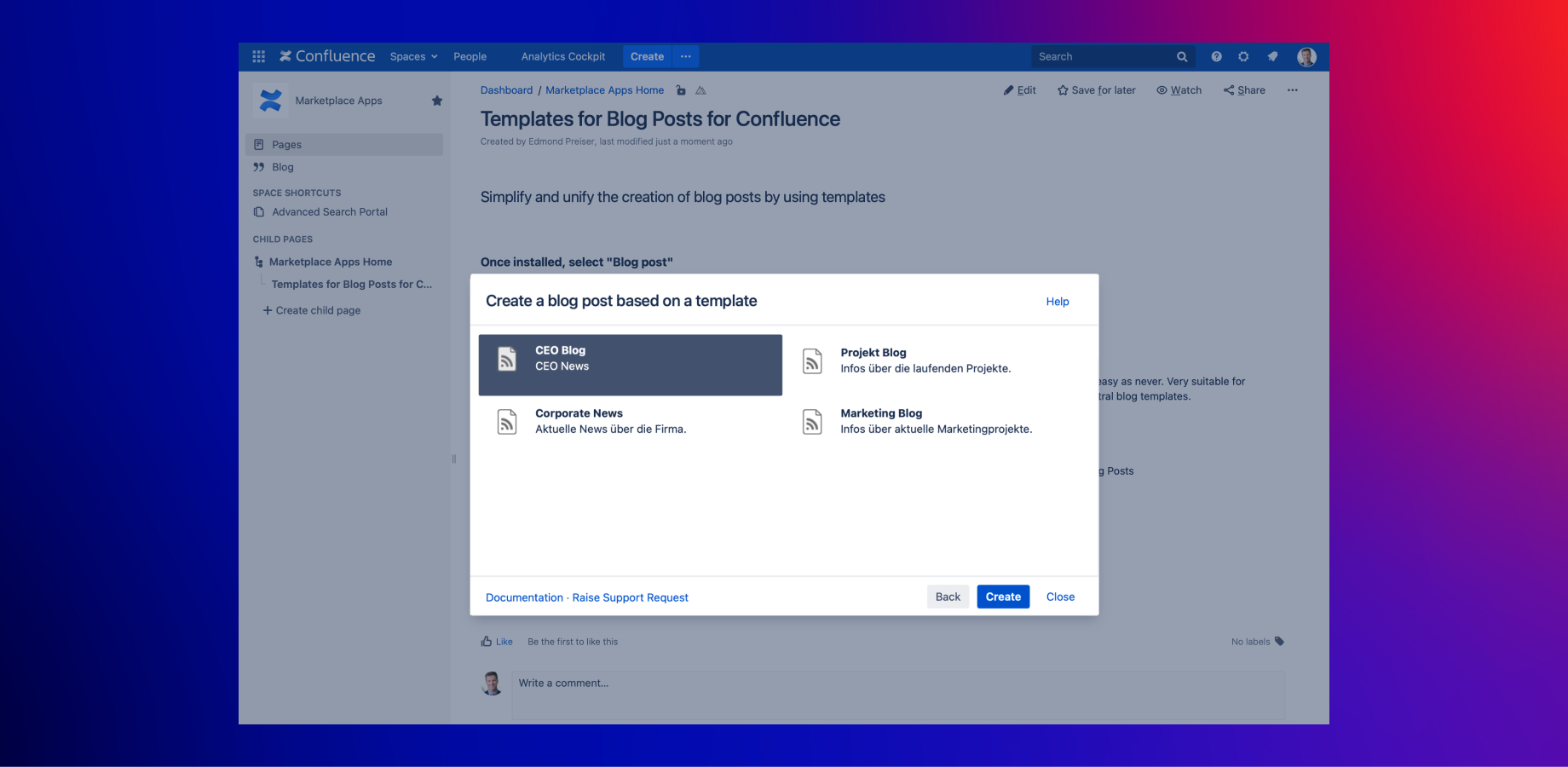Click the sidebar resize handle

click(453, 458)
